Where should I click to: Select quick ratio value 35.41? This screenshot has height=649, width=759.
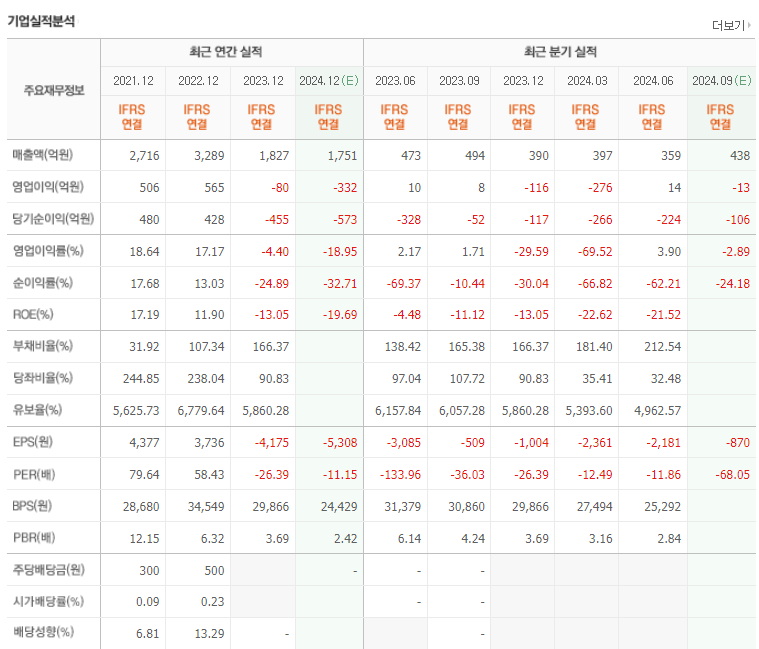597,379
